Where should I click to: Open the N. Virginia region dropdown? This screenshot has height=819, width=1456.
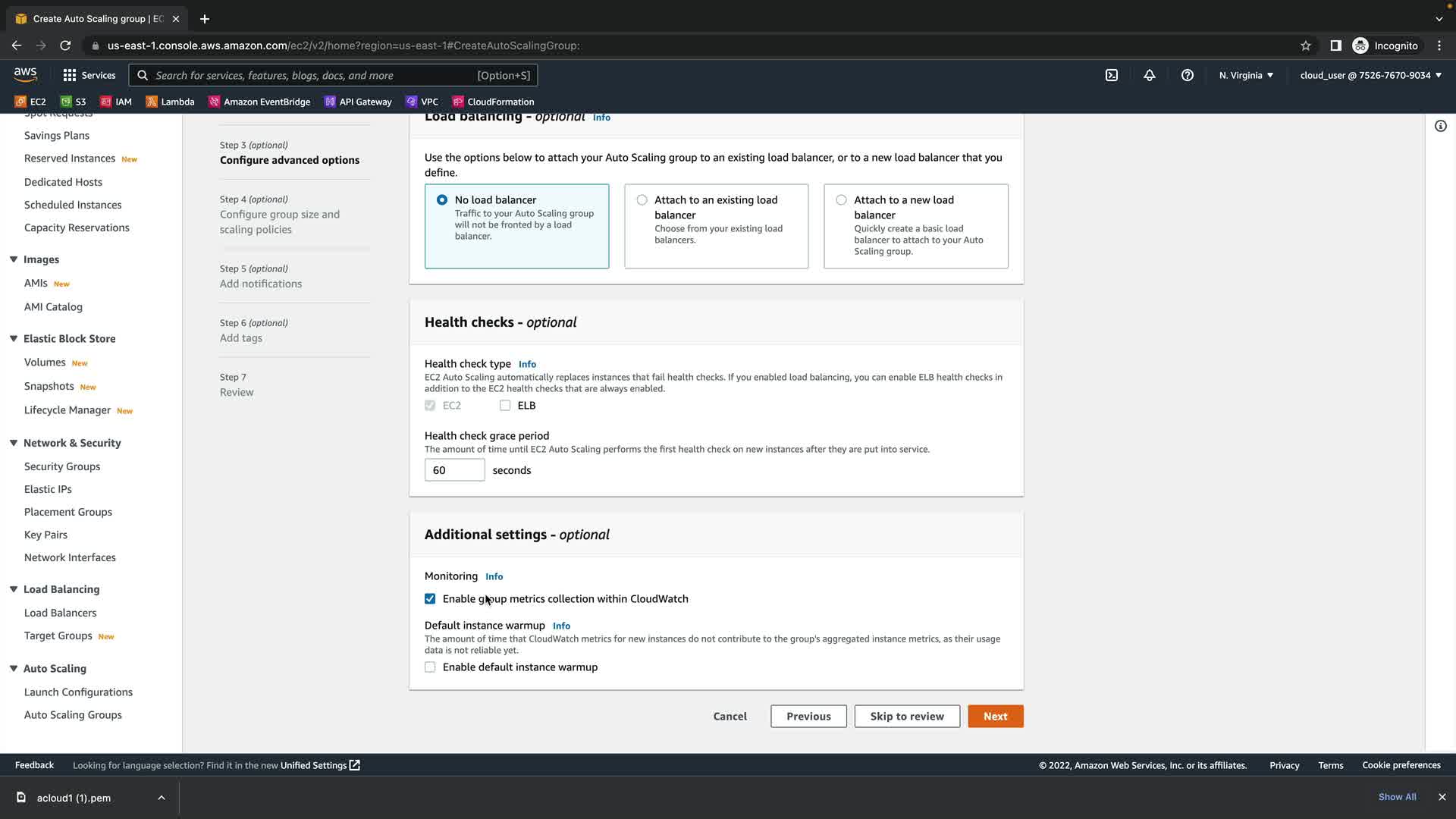[1246, 75]
